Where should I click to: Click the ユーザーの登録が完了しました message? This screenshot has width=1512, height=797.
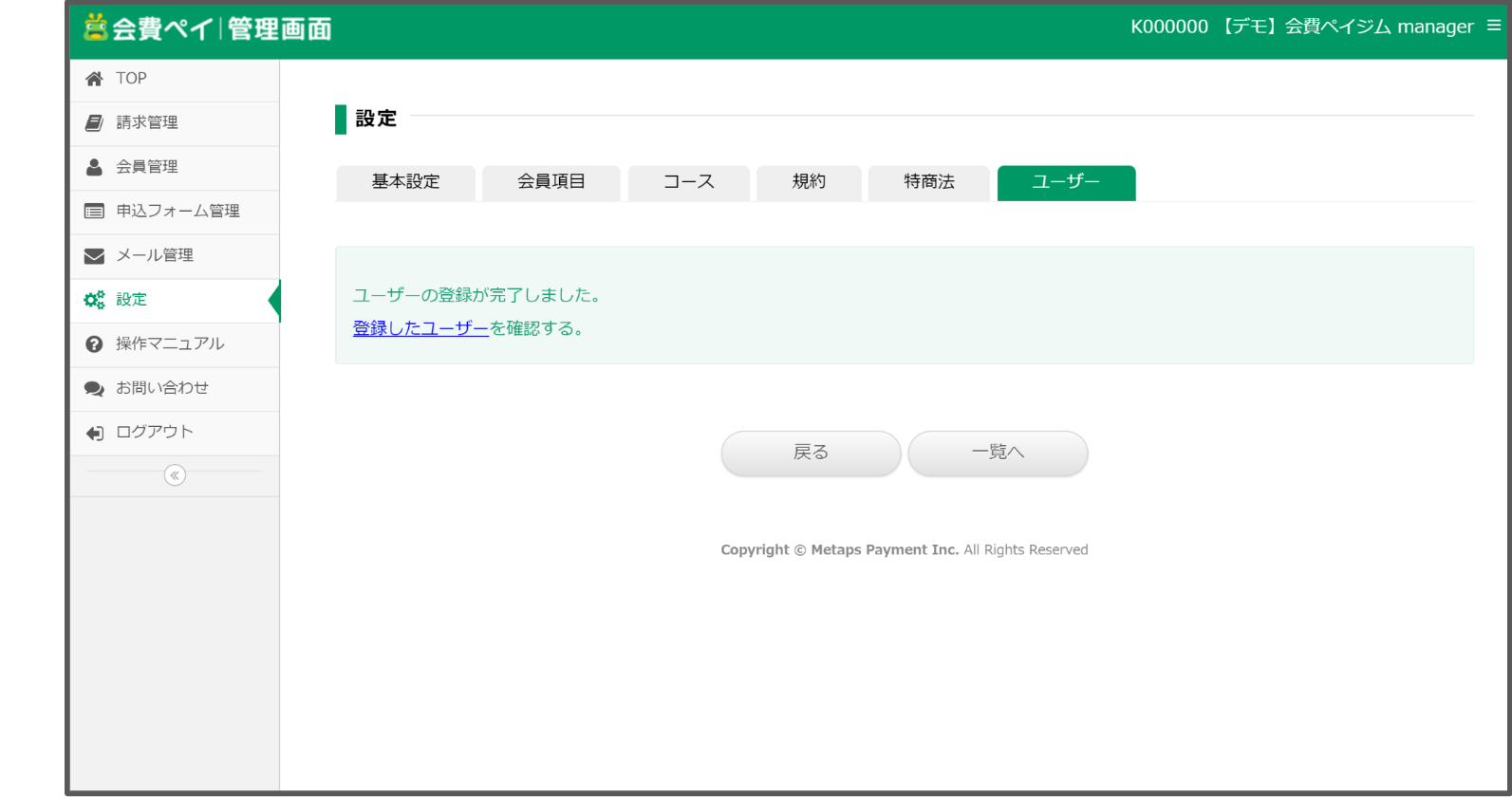[x=476, y=295]
